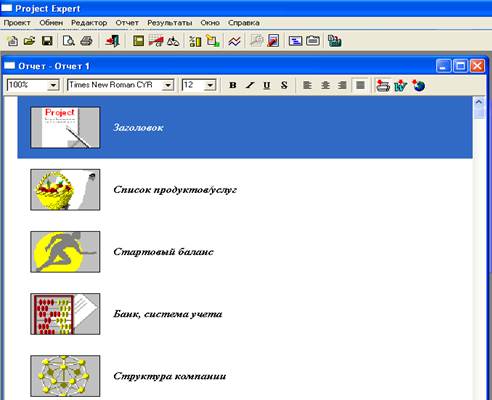Viewport: 492px width, 400px height.
Task: Click the yellow note with green square icon
Action: click(x=213, y=41)
